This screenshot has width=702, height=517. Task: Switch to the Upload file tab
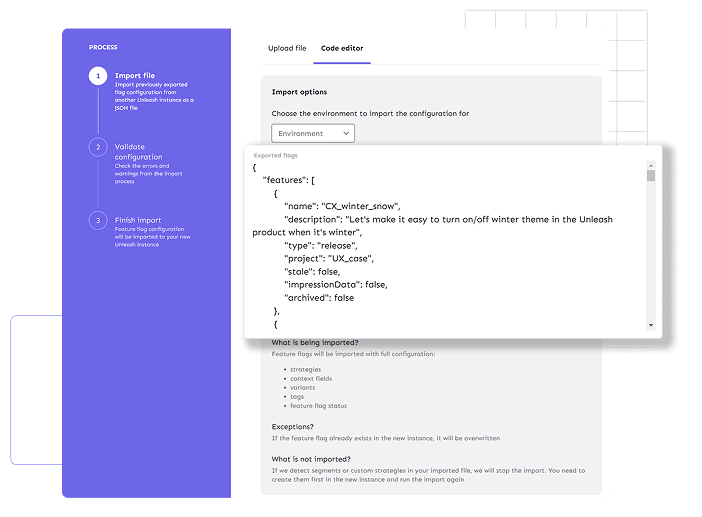pyautogui.click(x=287, y=48)
